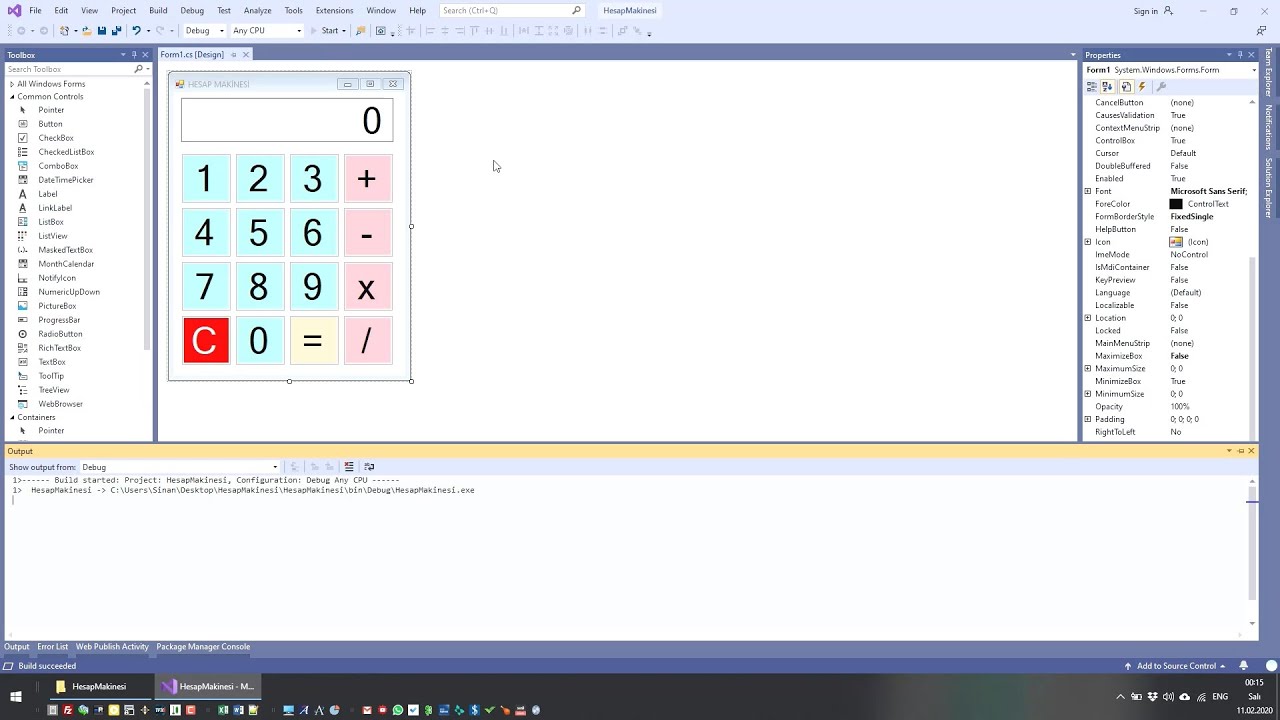Open Windows Start menu
Screen dimensions: 1280x720
(16, 697)
